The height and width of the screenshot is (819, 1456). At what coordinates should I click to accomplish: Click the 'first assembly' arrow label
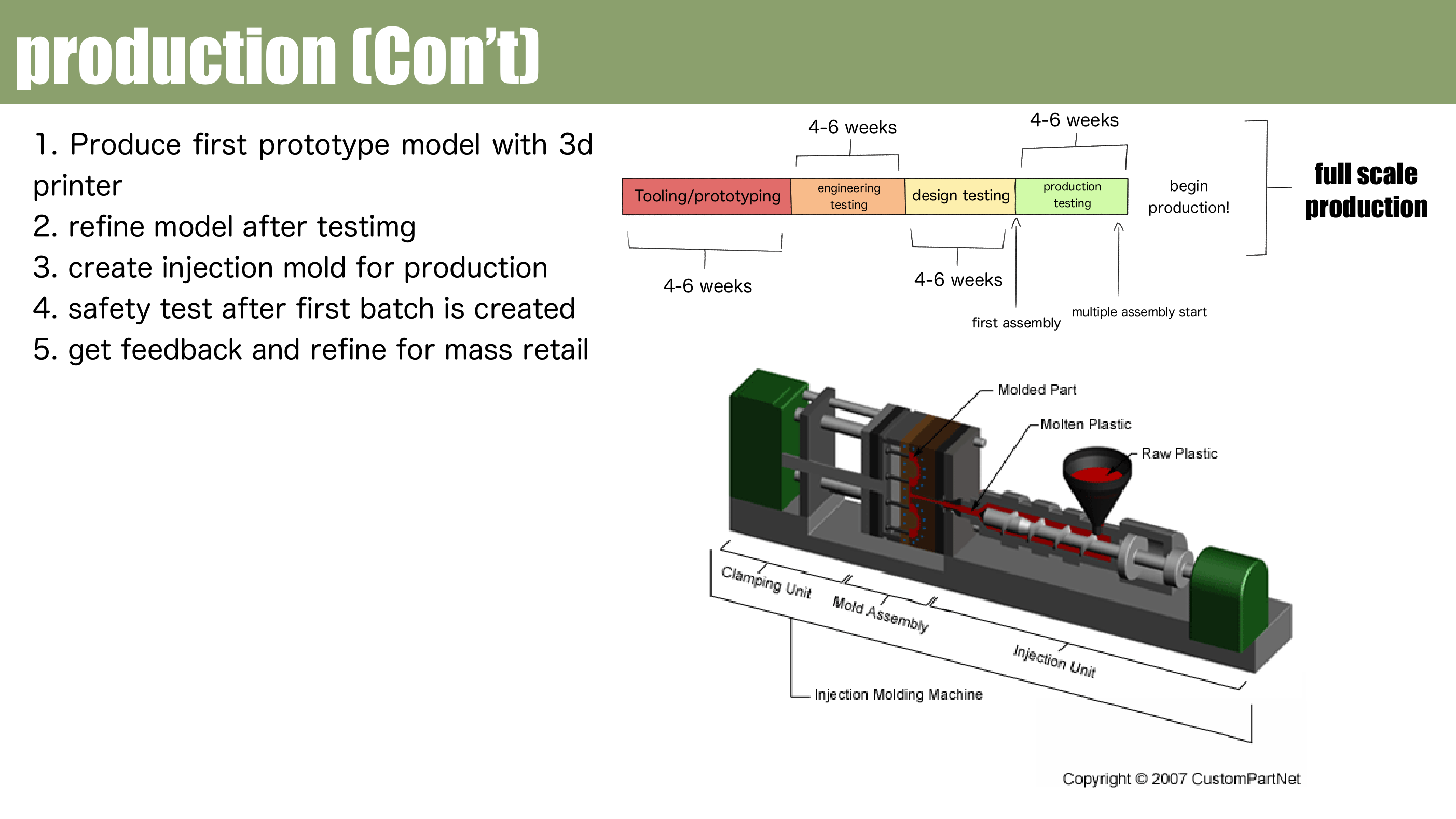click(x=1015, y=323)
